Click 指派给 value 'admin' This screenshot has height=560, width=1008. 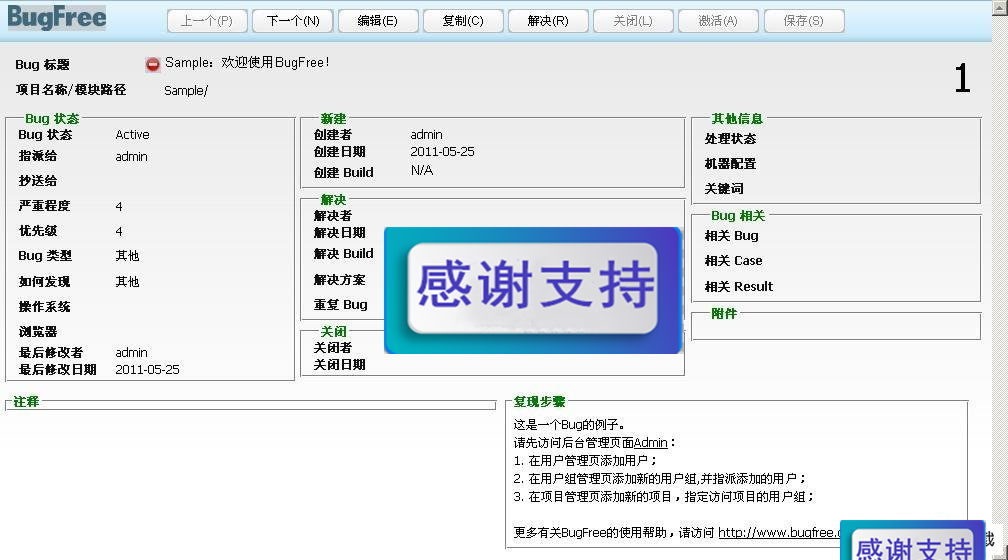[131, 157]
